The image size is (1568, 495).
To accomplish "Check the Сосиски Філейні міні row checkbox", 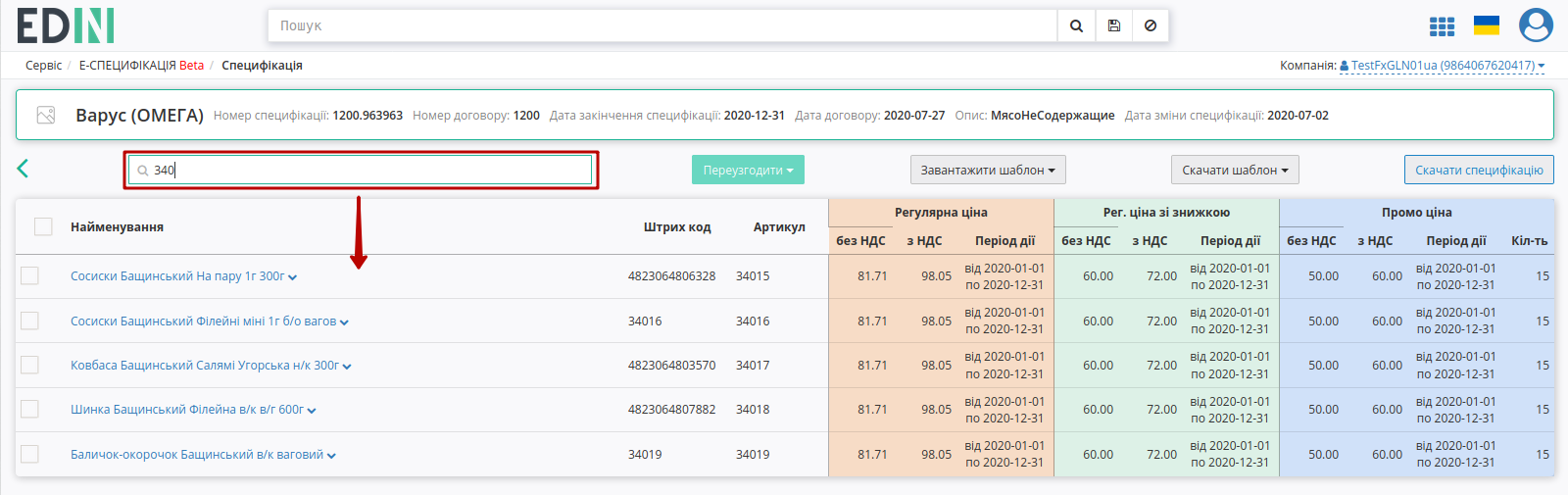I will click(x=29, y=321).
